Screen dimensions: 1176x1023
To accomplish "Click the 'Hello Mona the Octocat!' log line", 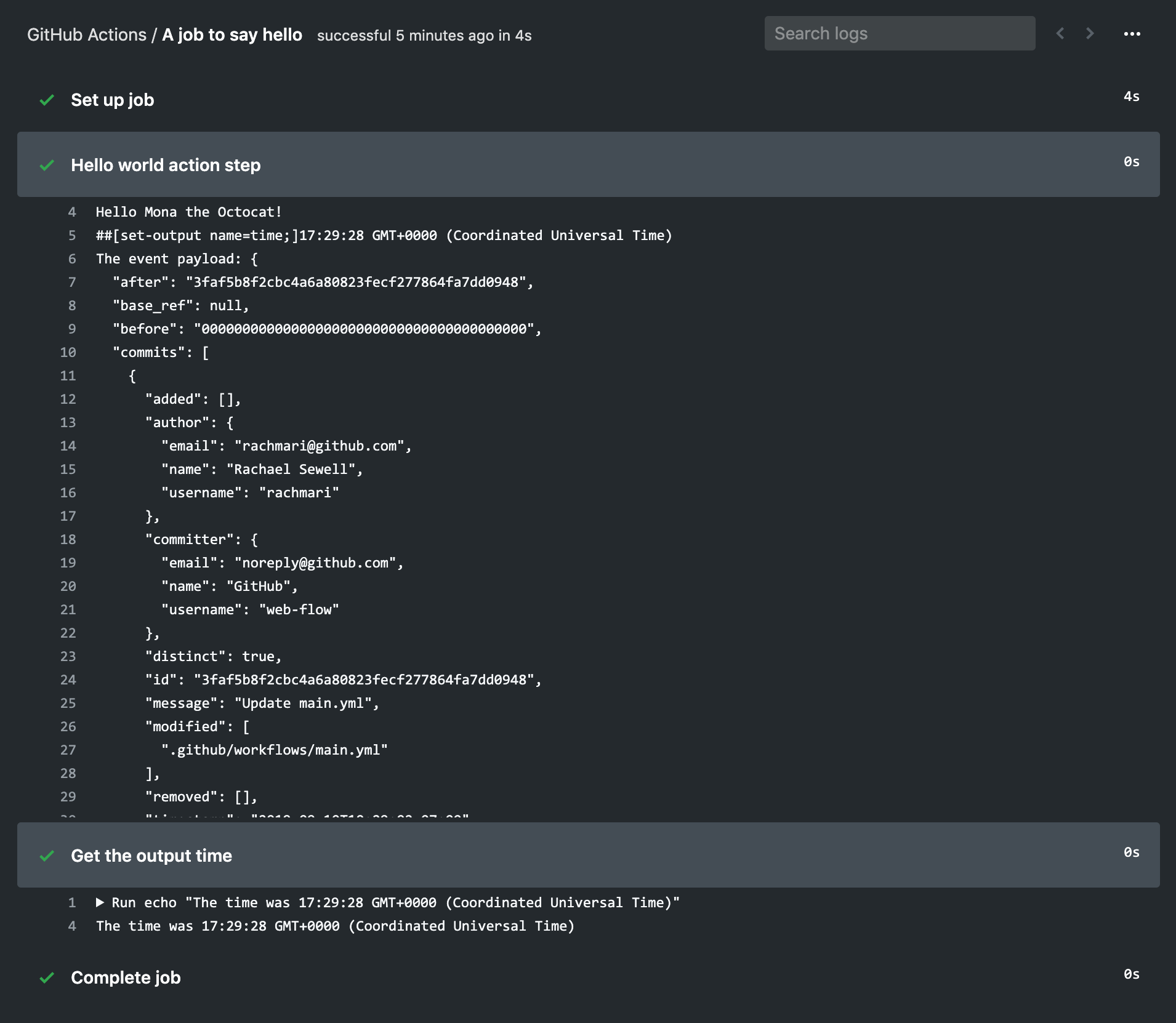I will point(189,212).
